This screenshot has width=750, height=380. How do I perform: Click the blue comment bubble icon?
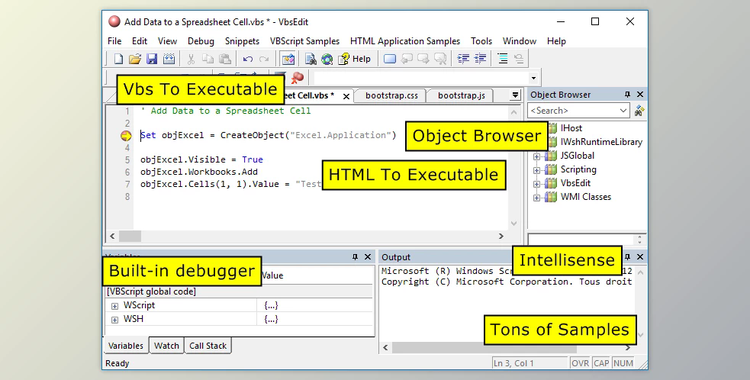tap(390, 59)
